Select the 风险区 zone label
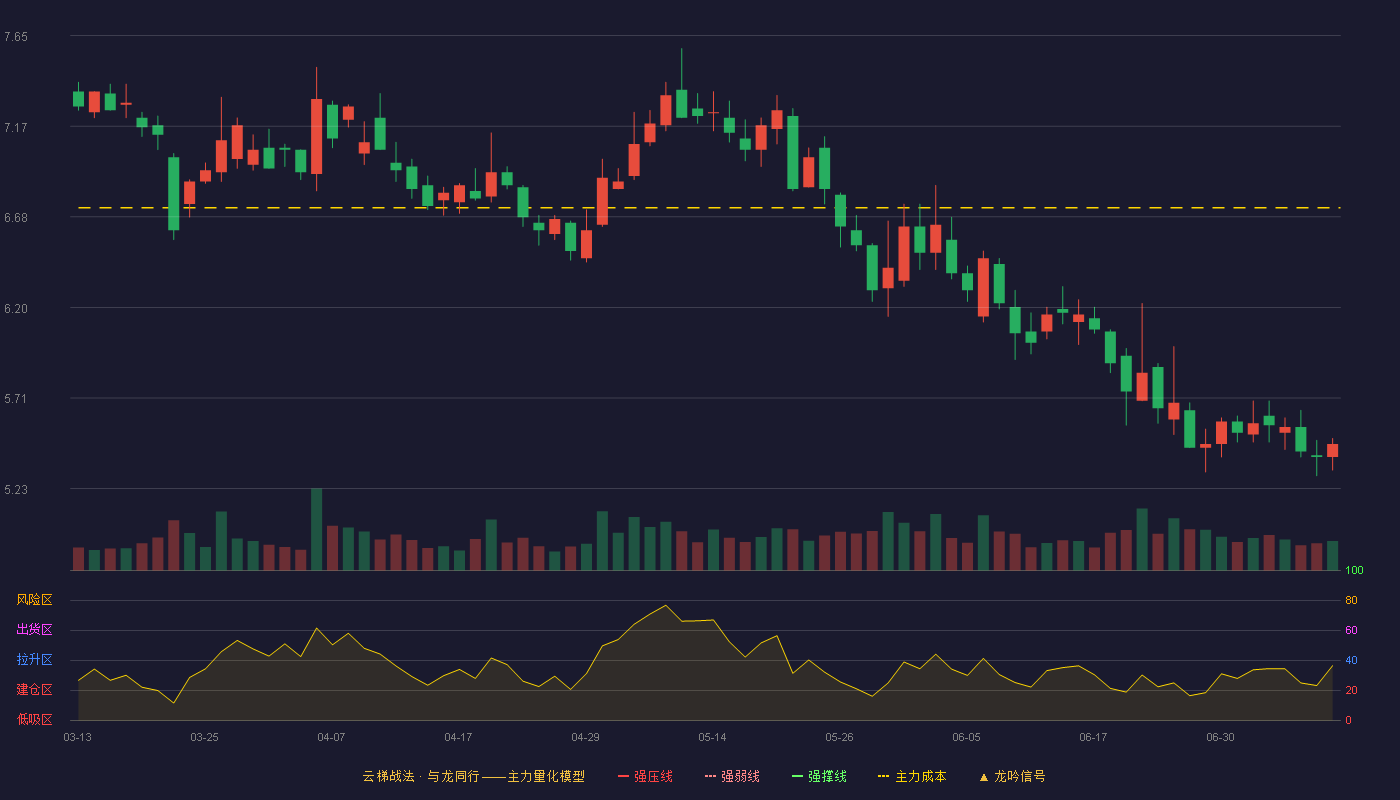 click(34, 600)
